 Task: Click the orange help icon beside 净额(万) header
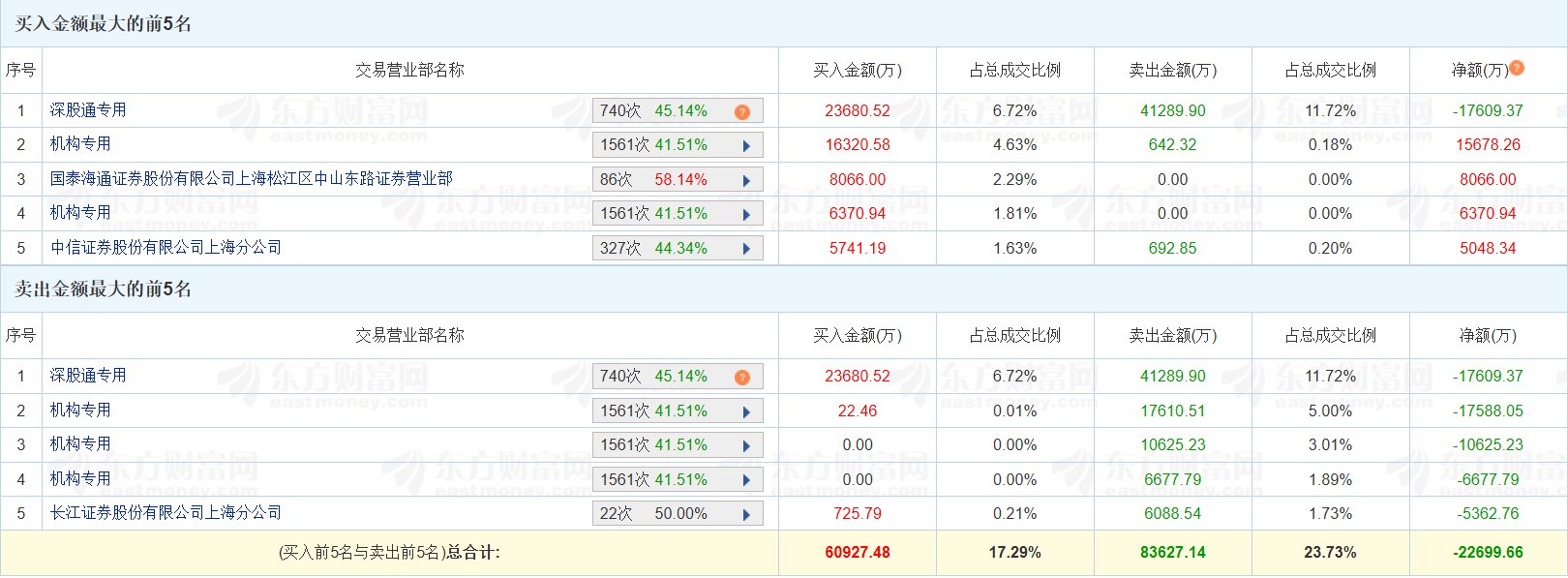point(1517,68)
